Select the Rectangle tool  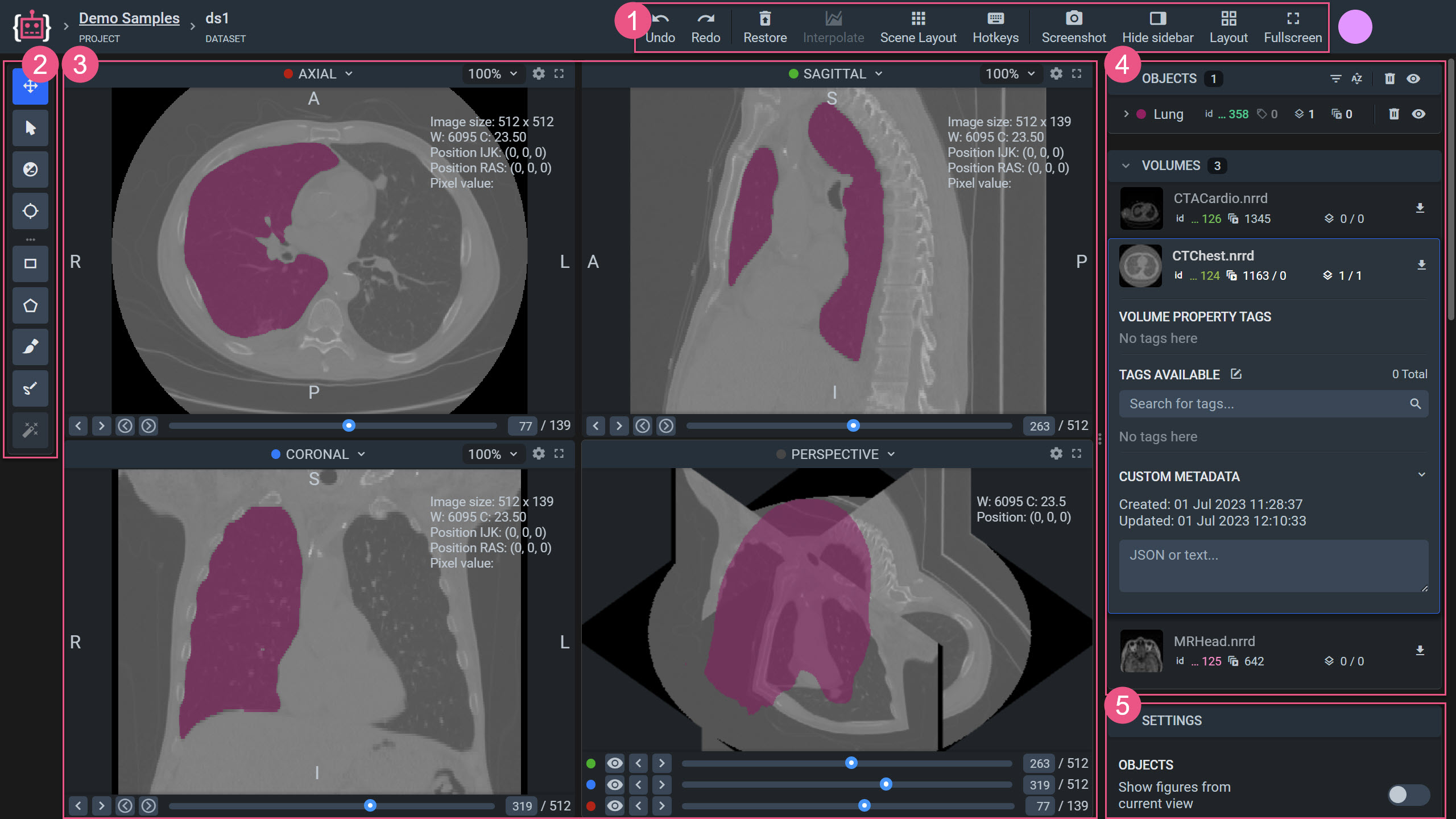tap(30, 263)
